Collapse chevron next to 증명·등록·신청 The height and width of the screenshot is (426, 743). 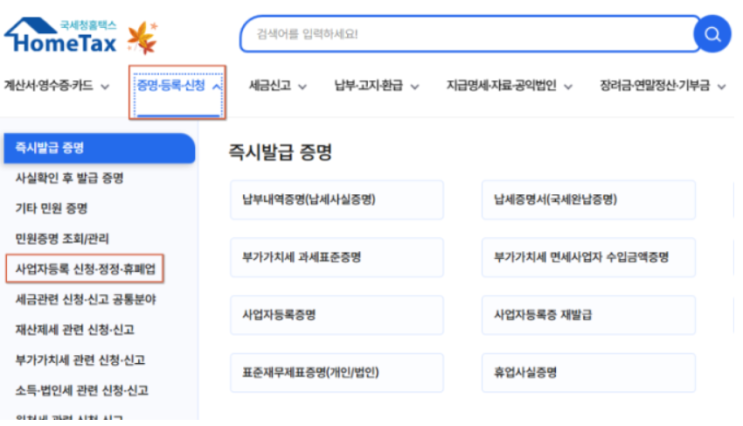click(216, 87)
